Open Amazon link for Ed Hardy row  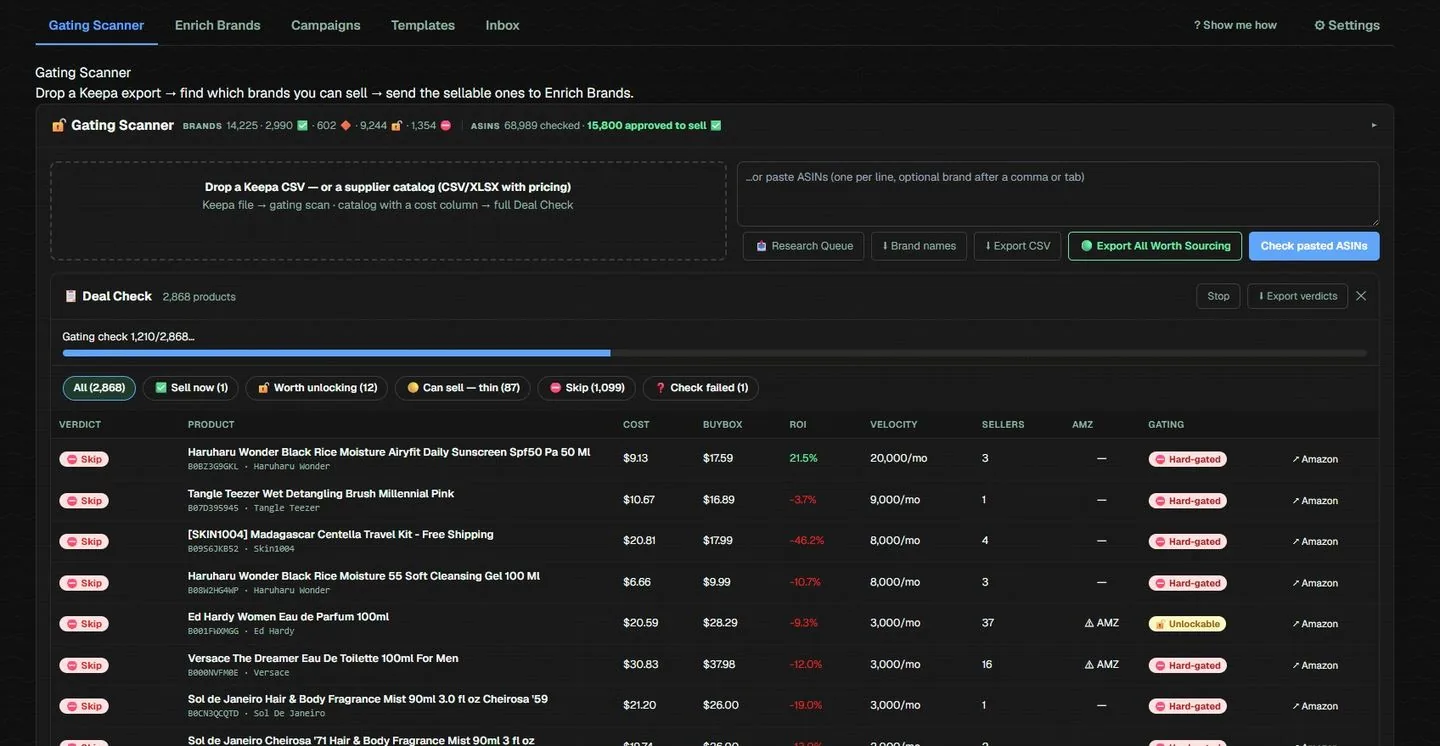pyautogui.click(x=1315, y=624)
